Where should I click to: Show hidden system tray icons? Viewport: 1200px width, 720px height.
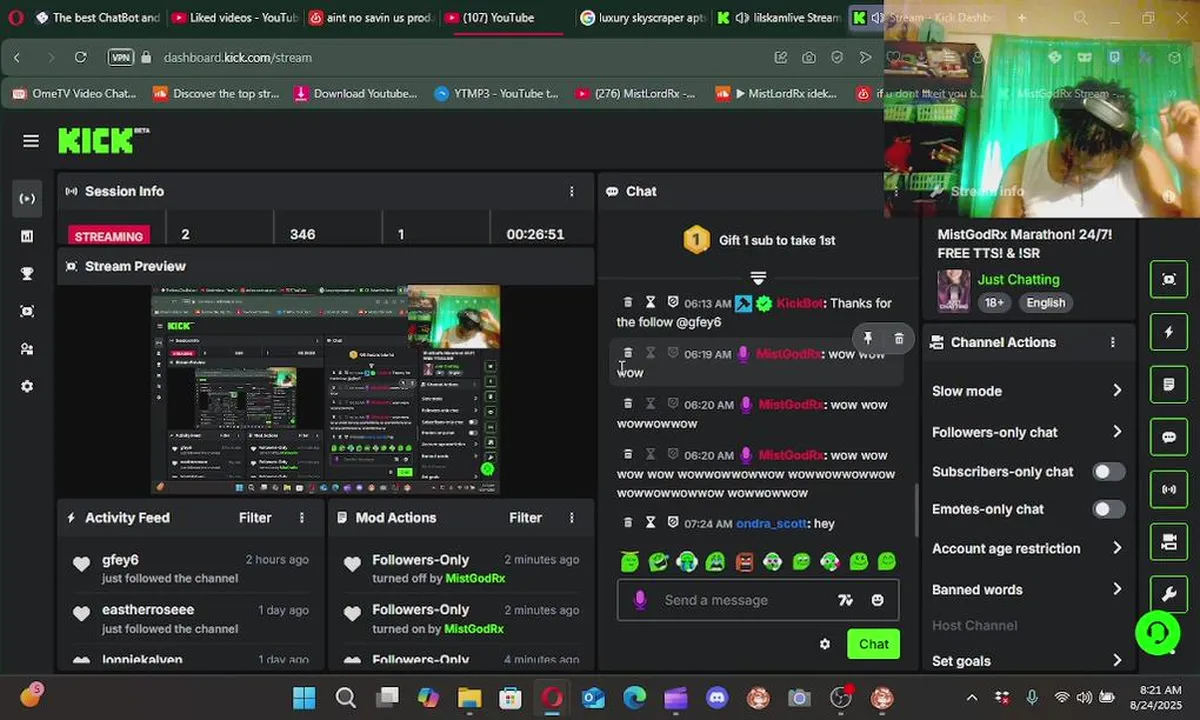(971, 698)
